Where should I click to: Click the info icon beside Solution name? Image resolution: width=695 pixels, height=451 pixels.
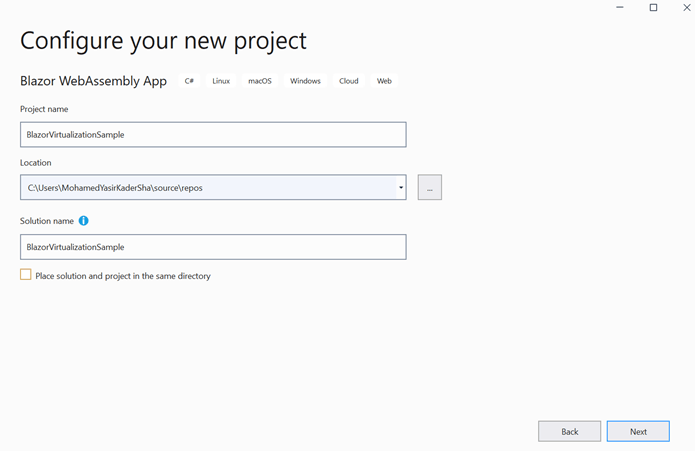click(84, 221)
